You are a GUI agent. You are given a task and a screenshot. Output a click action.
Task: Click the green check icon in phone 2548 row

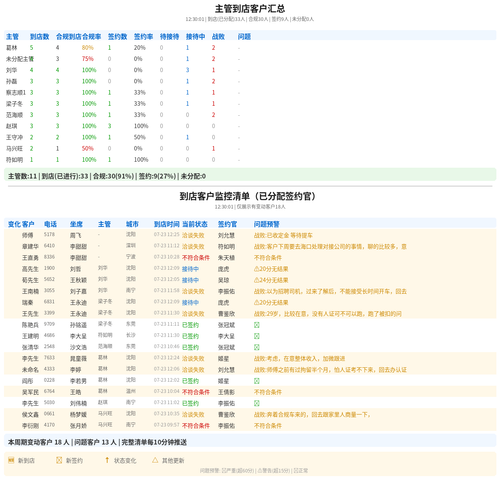(x=257, y=347)
